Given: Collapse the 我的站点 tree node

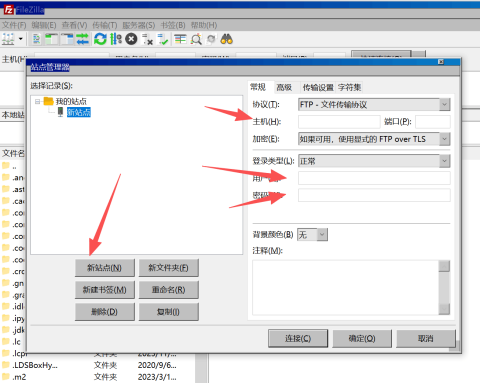Looking at the screenshot, I should click(38, 101).
